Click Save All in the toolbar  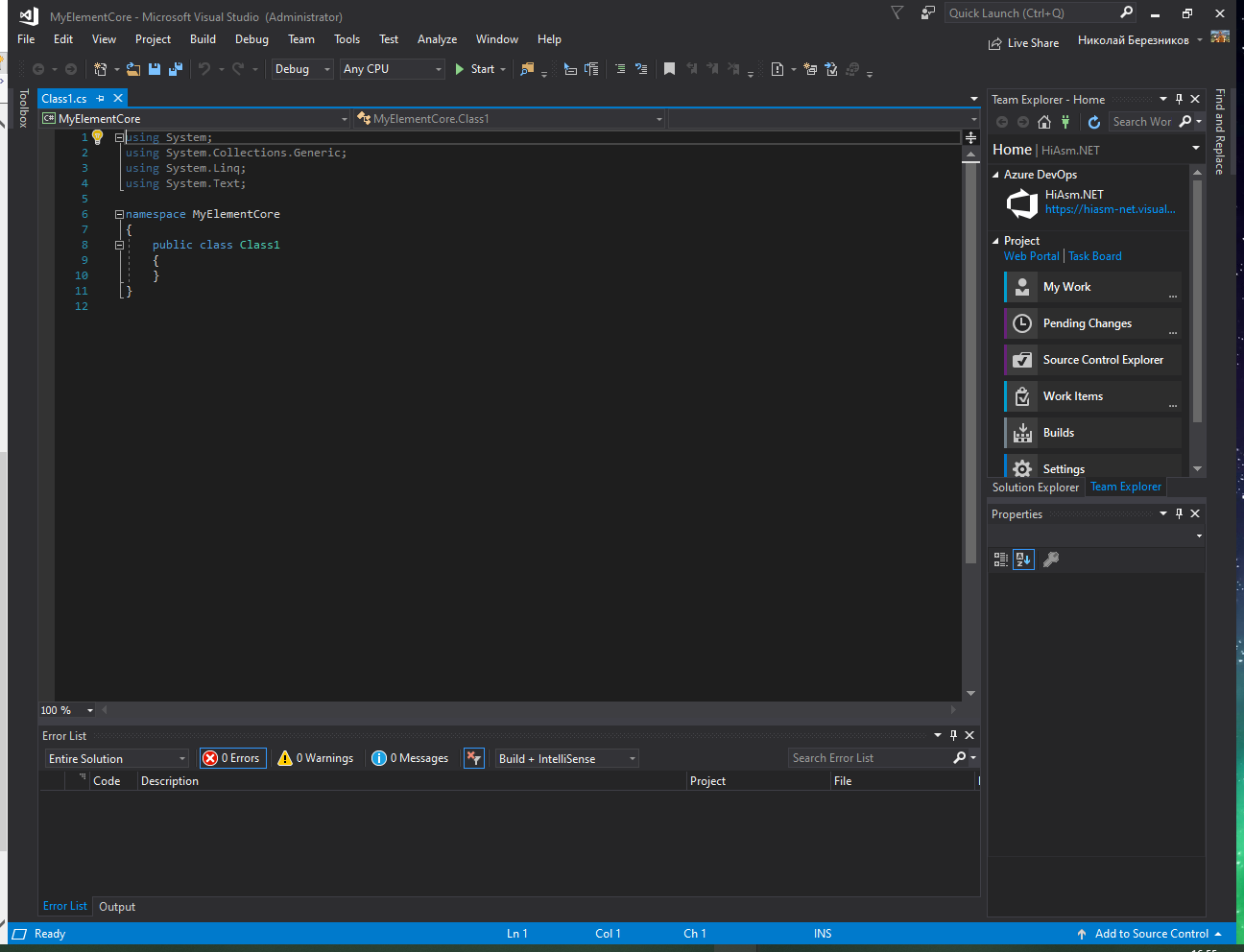click(175, 69)
